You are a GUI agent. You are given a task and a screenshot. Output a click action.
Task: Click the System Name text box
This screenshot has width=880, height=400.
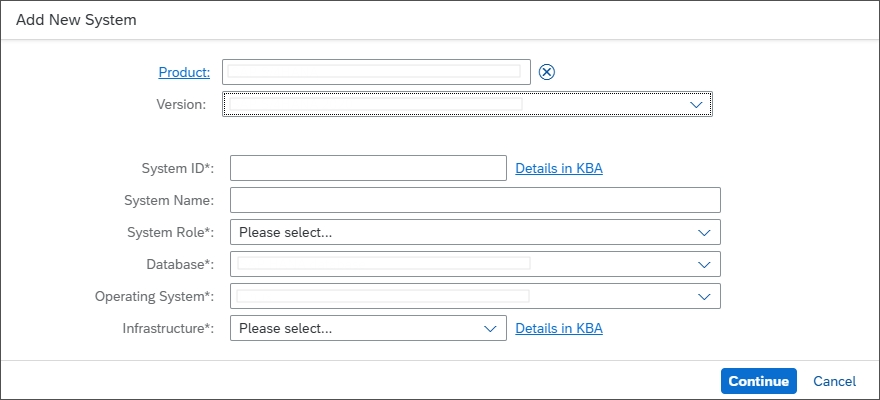click(475, 200)
